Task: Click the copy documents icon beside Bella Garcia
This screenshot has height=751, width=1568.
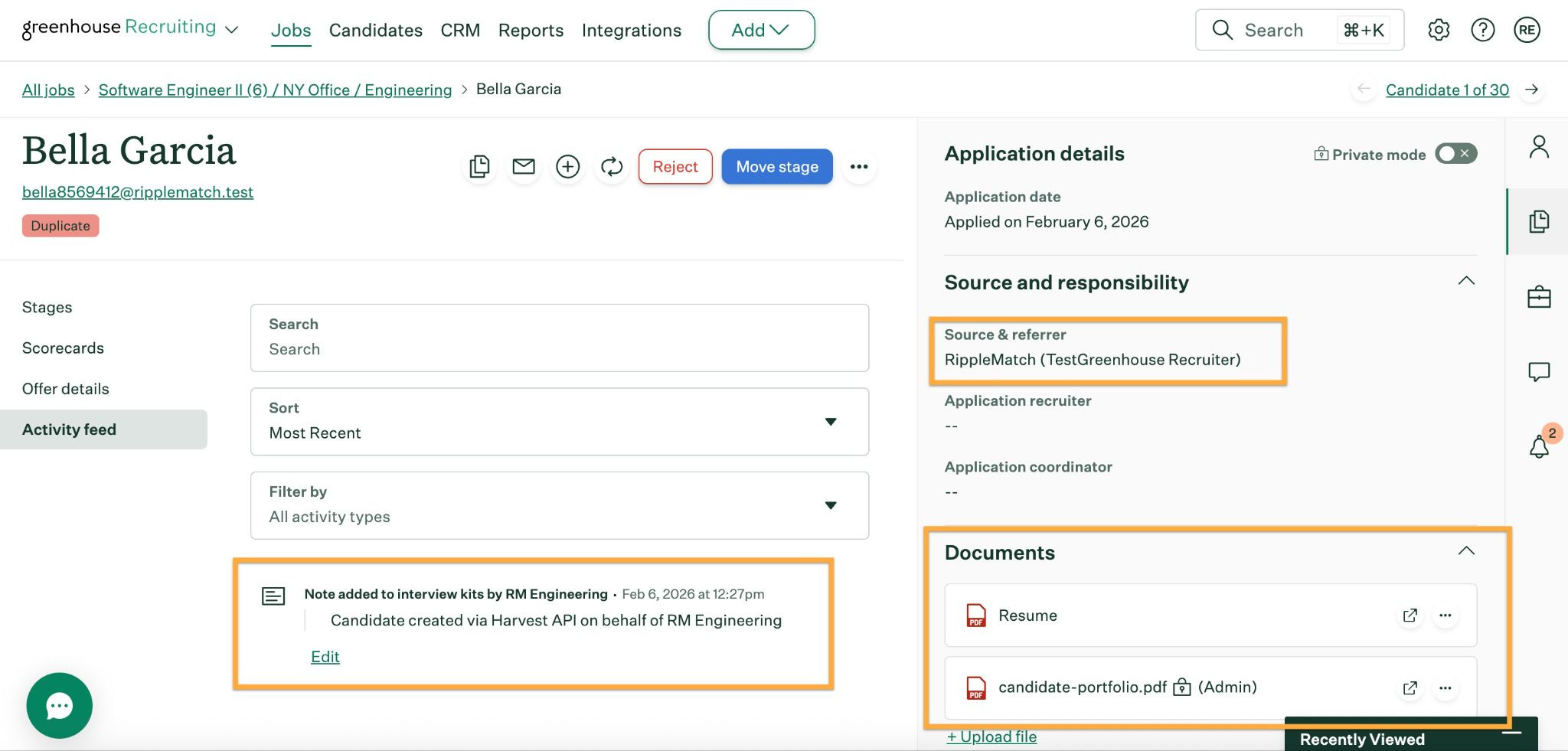Action: point(480,166)
